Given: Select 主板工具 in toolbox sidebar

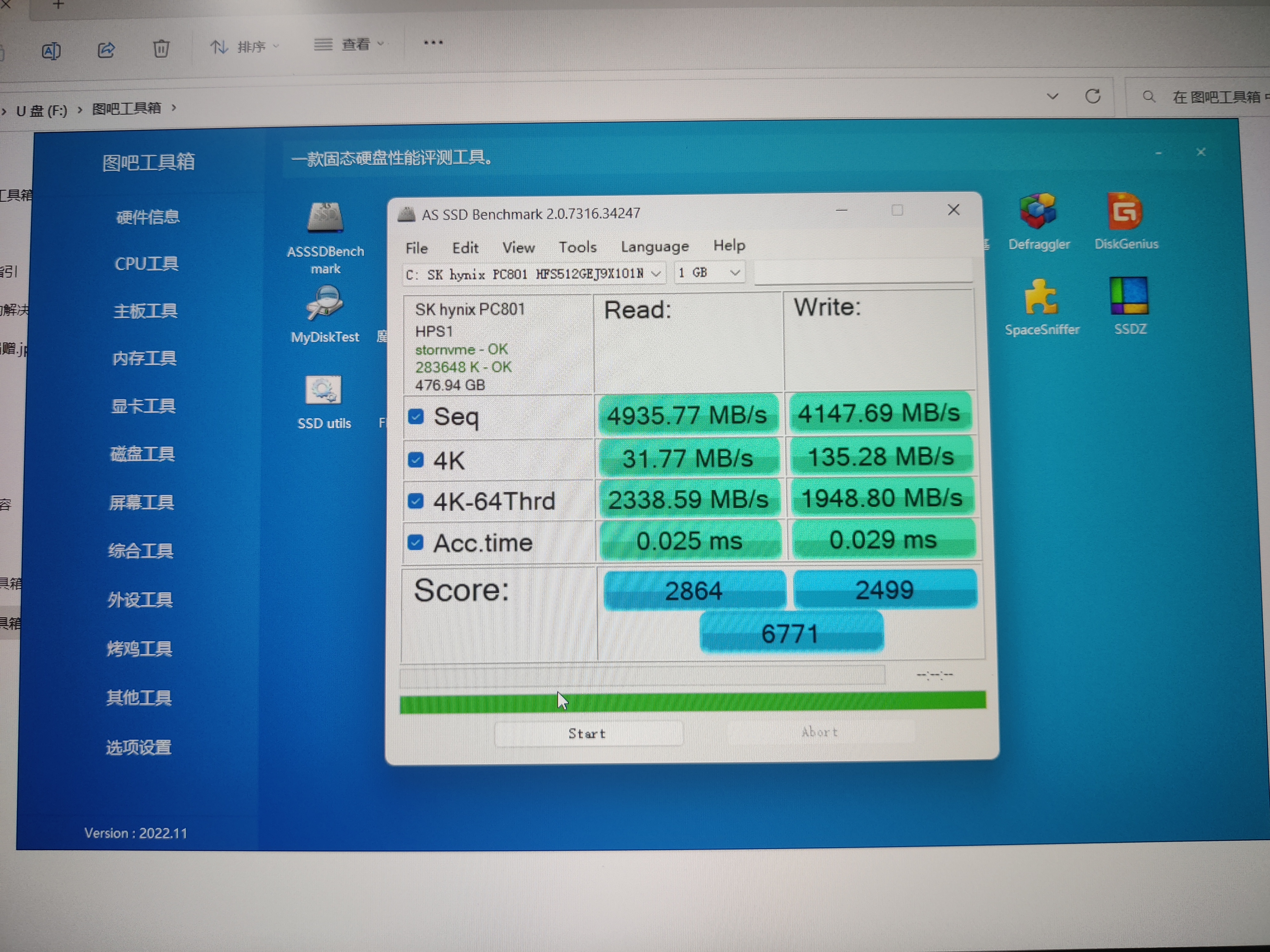Looking at the screenshot, I should tap(145, 310).
